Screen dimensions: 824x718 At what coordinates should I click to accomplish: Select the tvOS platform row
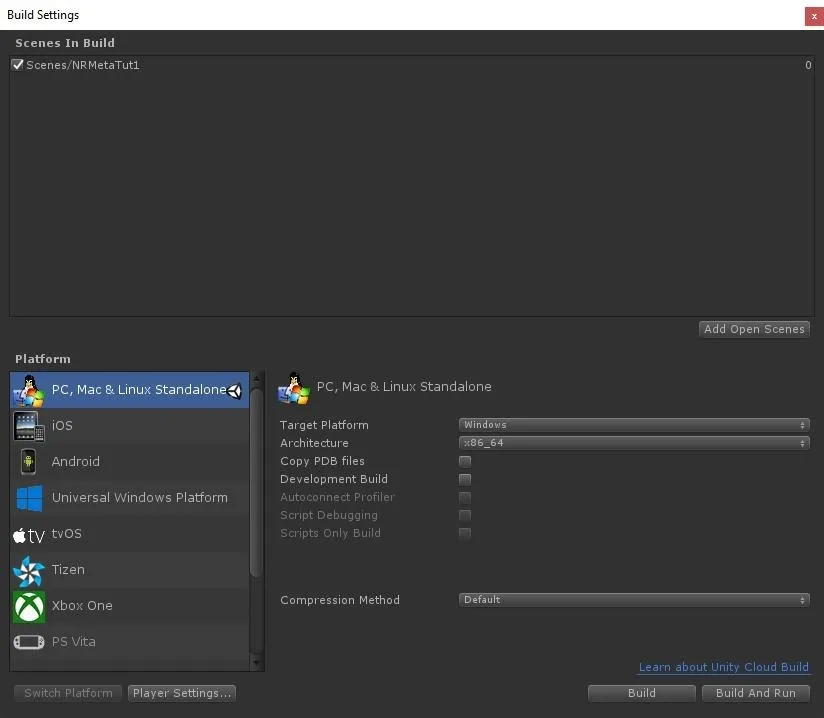[x=129, y=534]
